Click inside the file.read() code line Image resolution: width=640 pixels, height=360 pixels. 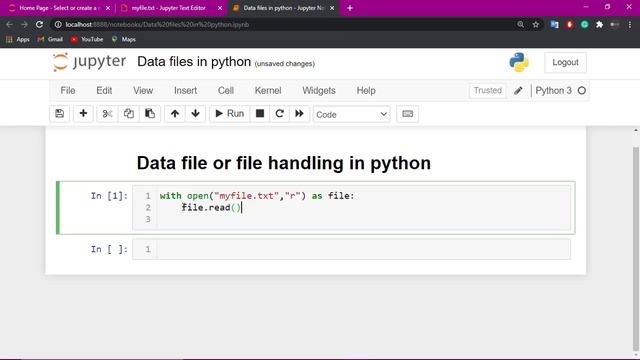(211, 207)
